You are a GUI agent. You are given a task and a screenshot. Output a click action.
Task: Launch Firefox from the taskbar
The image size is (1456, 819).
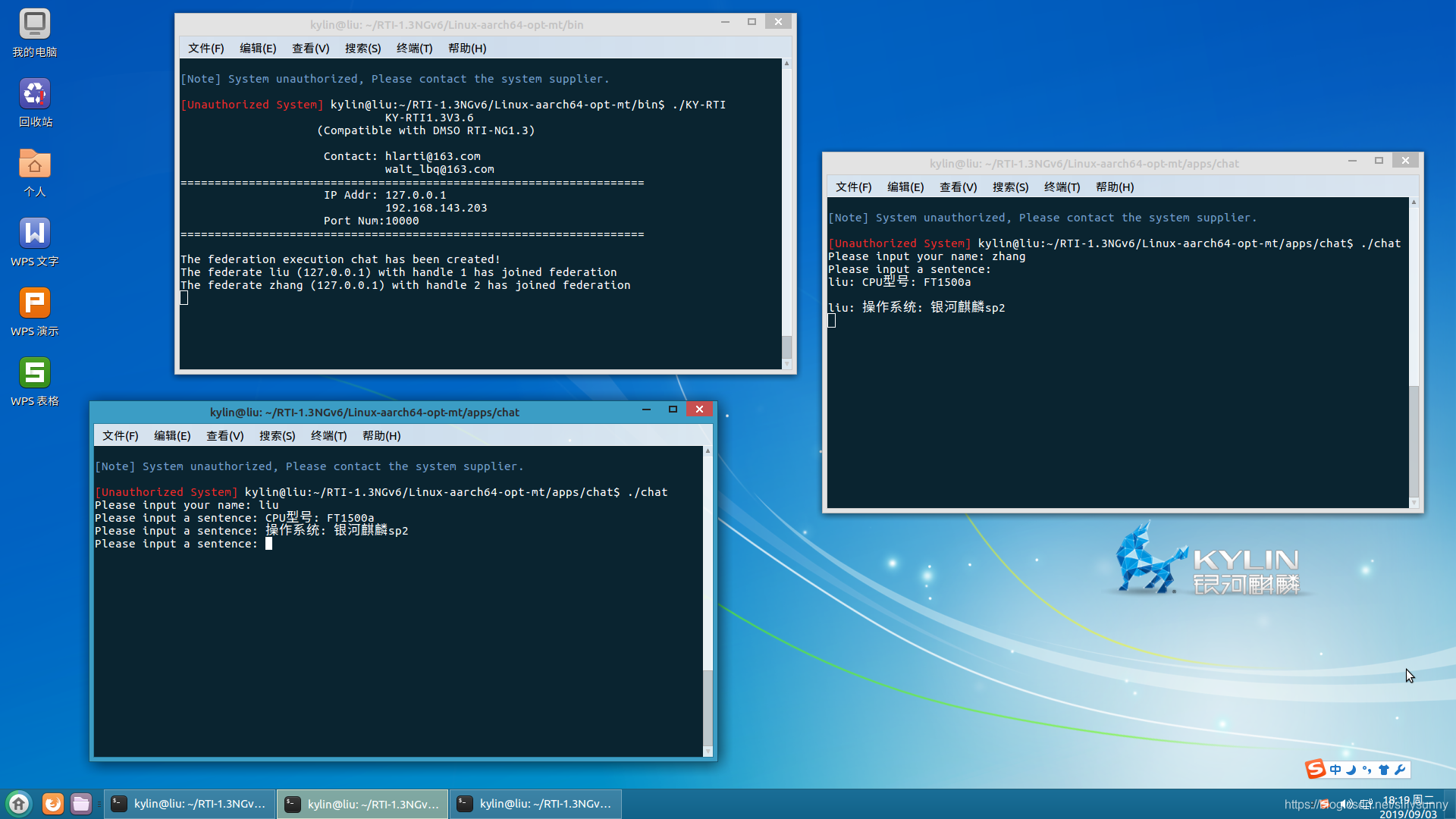pyautogui.click(x=52, y=804)
